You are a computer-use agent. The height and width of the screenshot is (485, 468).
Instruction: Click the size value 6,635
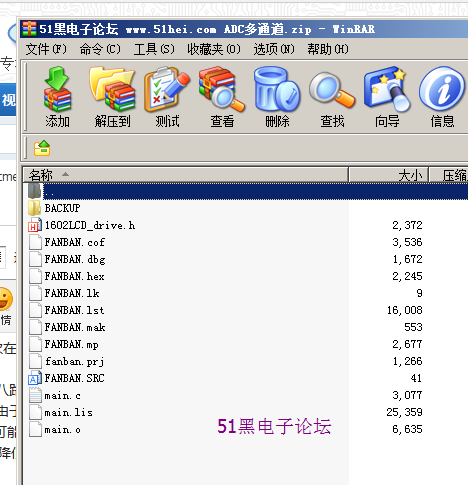[407, 429]
